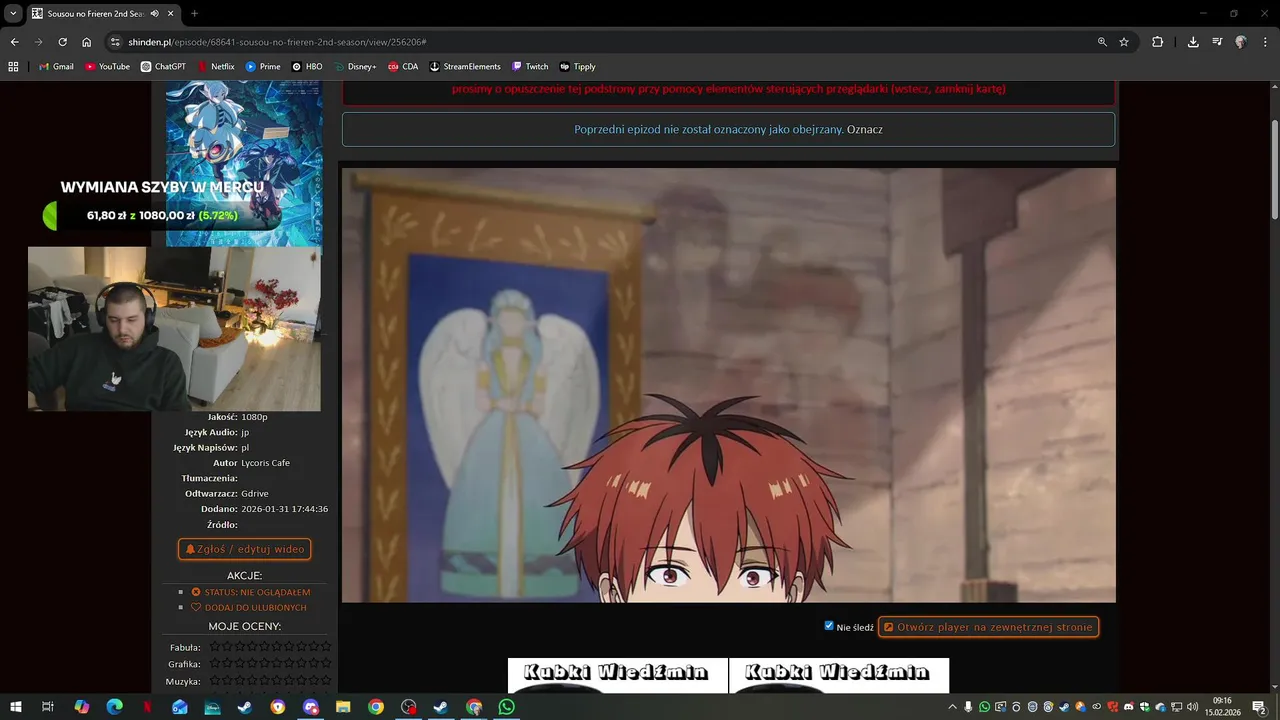
Task: Open the Netflix bookmark
Action: click(216, 66)
